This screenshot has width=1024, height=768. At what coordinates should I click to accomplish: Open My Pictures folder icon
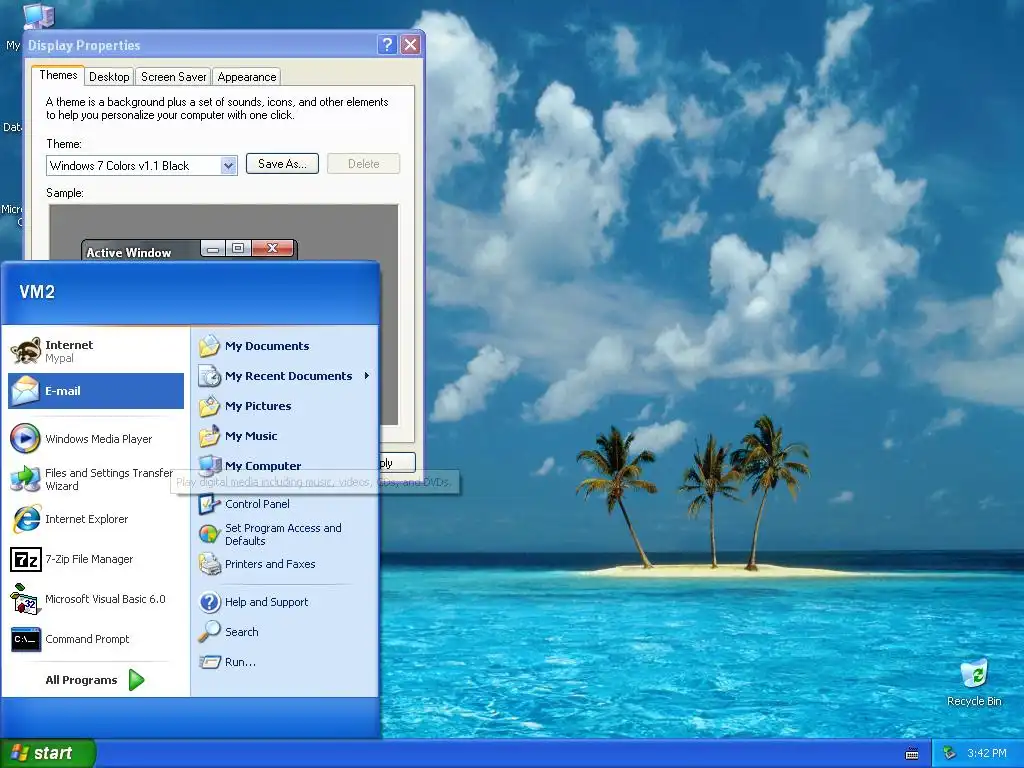click(x=209, y=406)
